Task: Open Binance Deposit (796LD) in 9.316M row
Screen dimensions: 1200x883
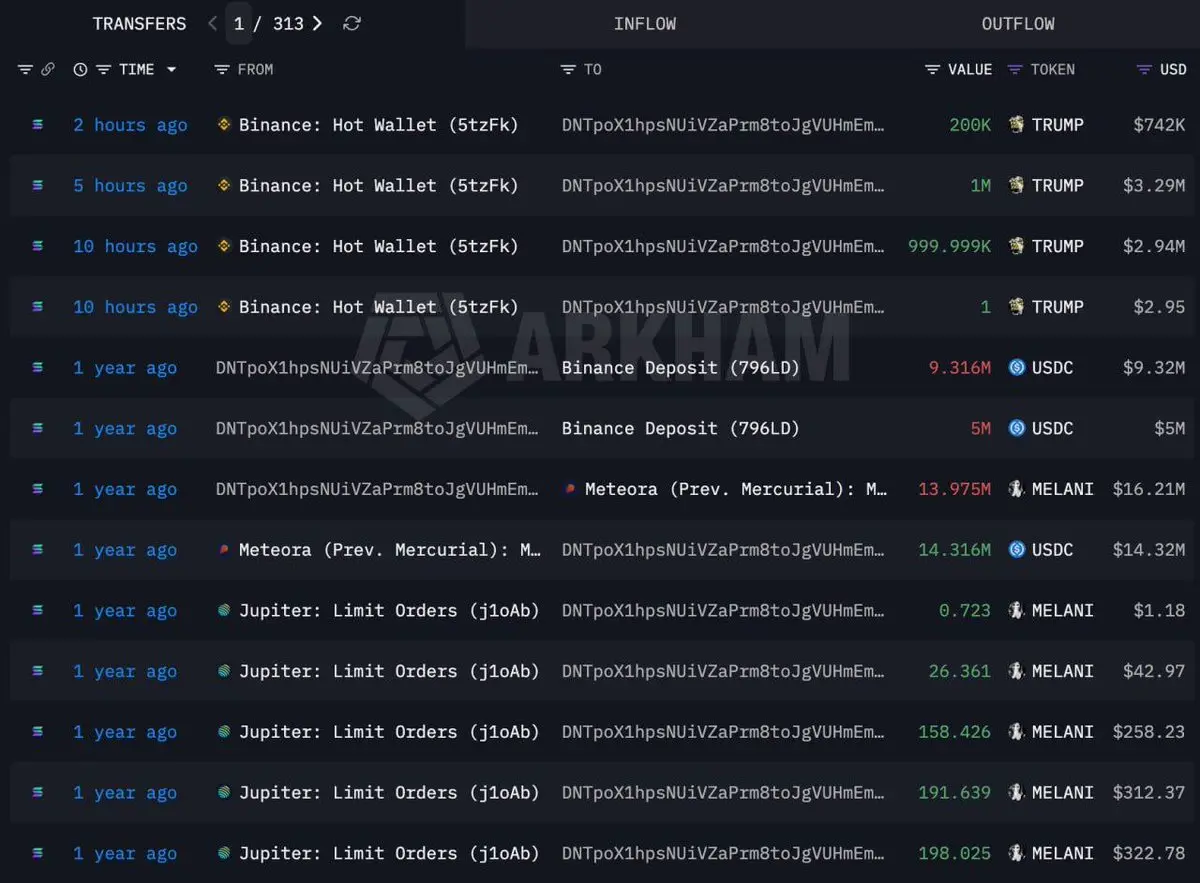Action: click(681, 368)
